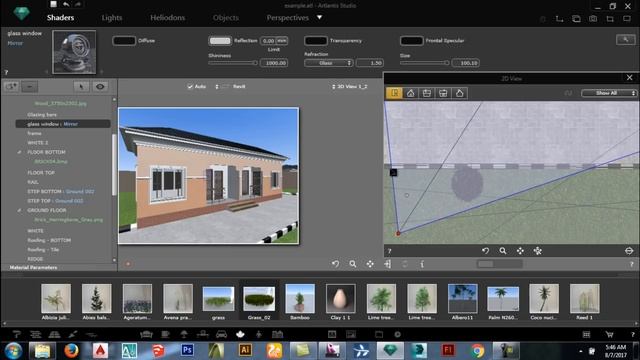Viewport: 640px width, 360px height.
Task: Select the RAIL material
Action: (x=33, y=182)
